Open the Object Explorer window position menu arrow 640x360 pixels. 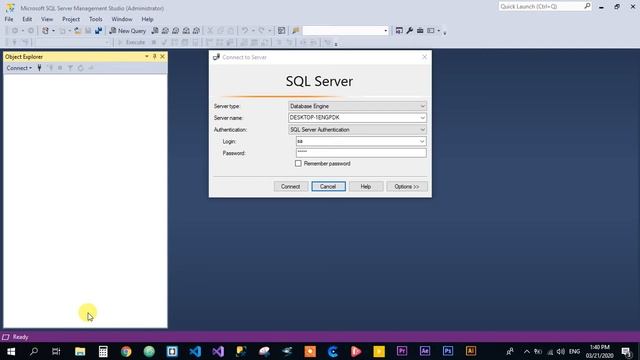147,57
